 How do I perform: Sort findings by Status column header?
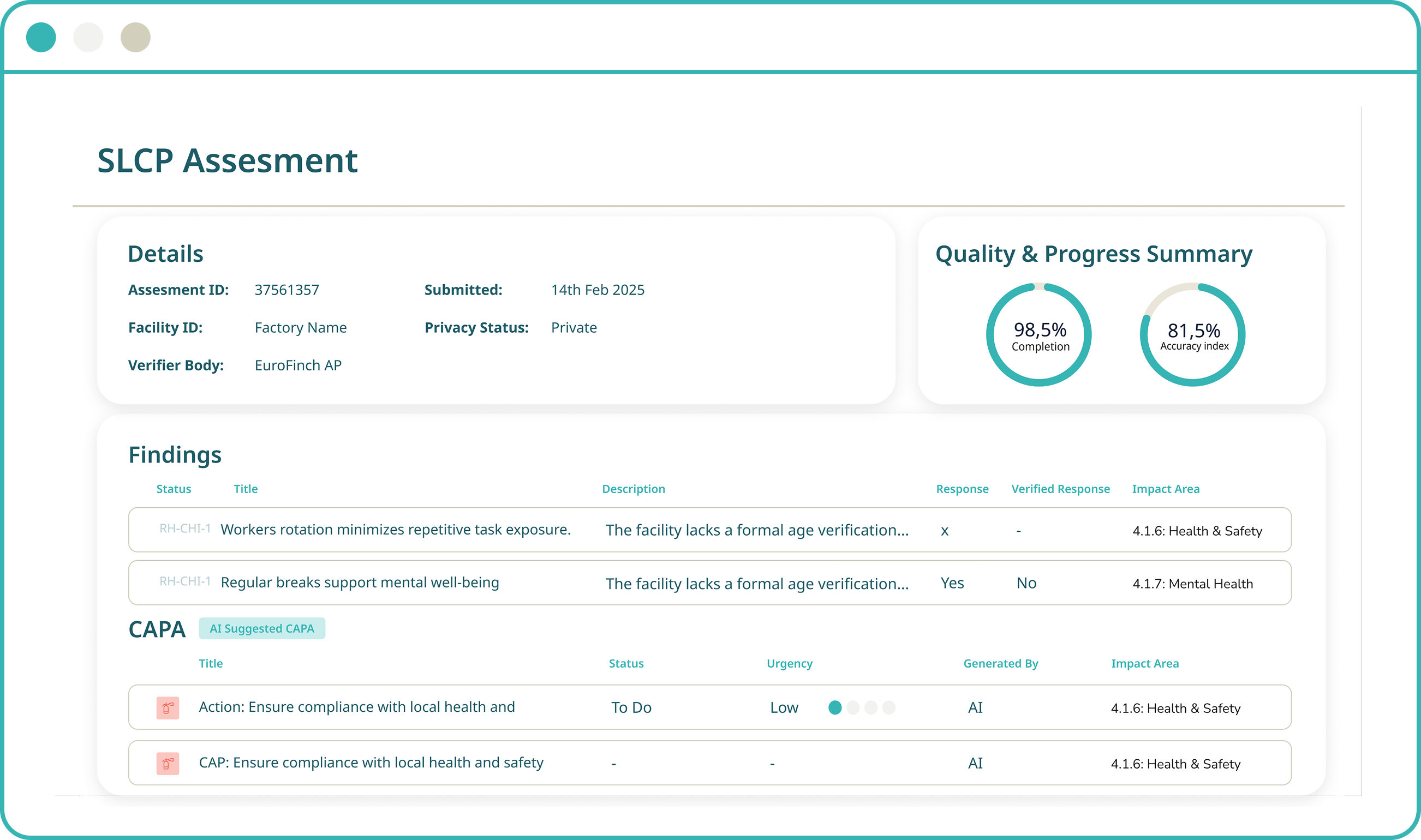coord(174,489)
